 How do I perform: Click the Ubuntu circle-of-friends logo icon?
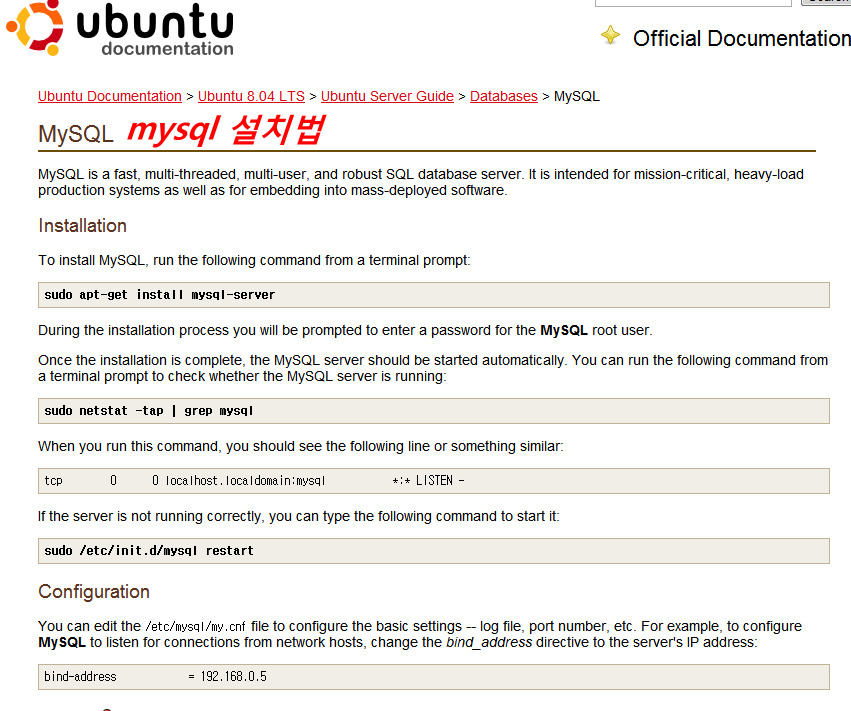tap(33, 27)
